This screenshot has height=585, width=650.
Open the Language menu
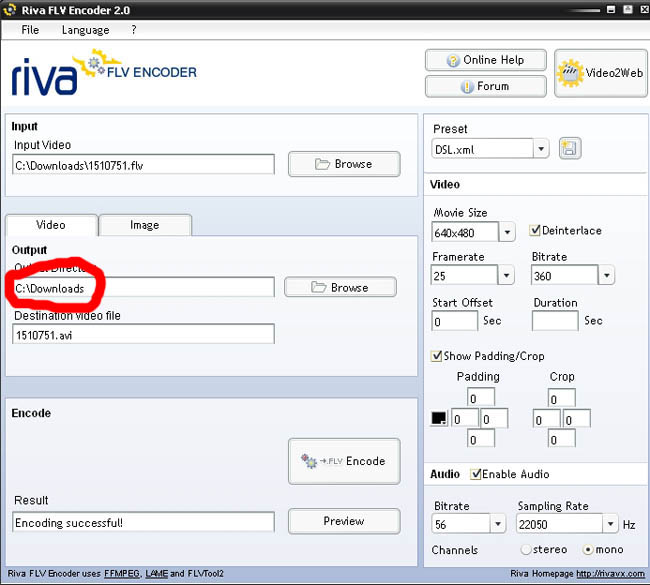85,30
